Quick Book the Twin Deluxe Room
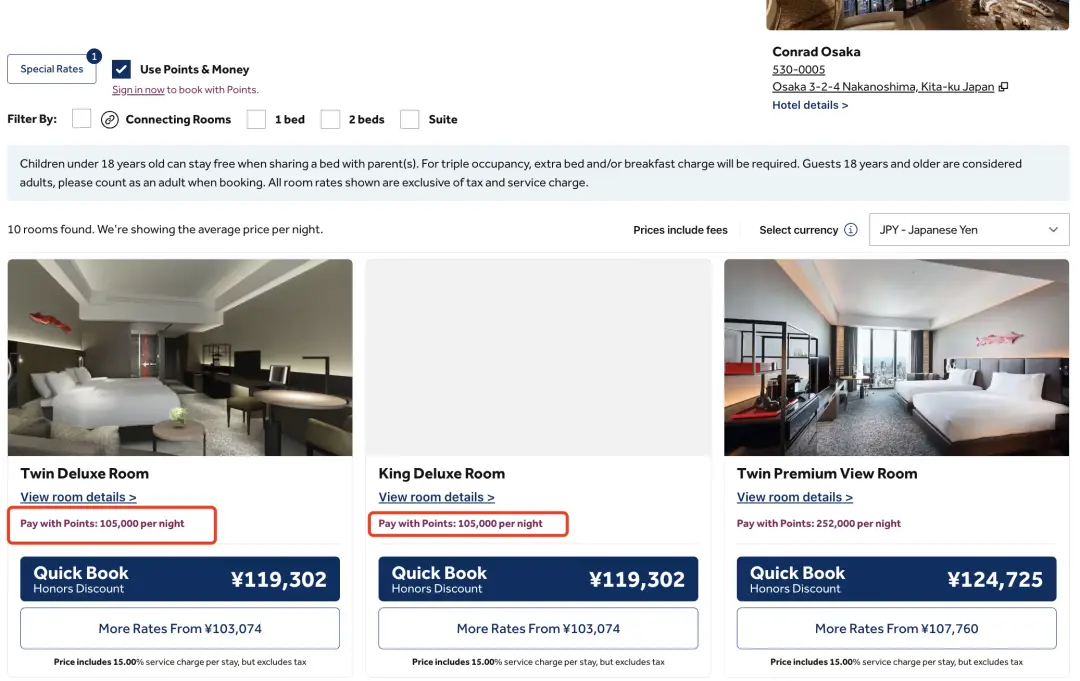This screenshot has height=681, width=1080. click(x=180, y=579)
